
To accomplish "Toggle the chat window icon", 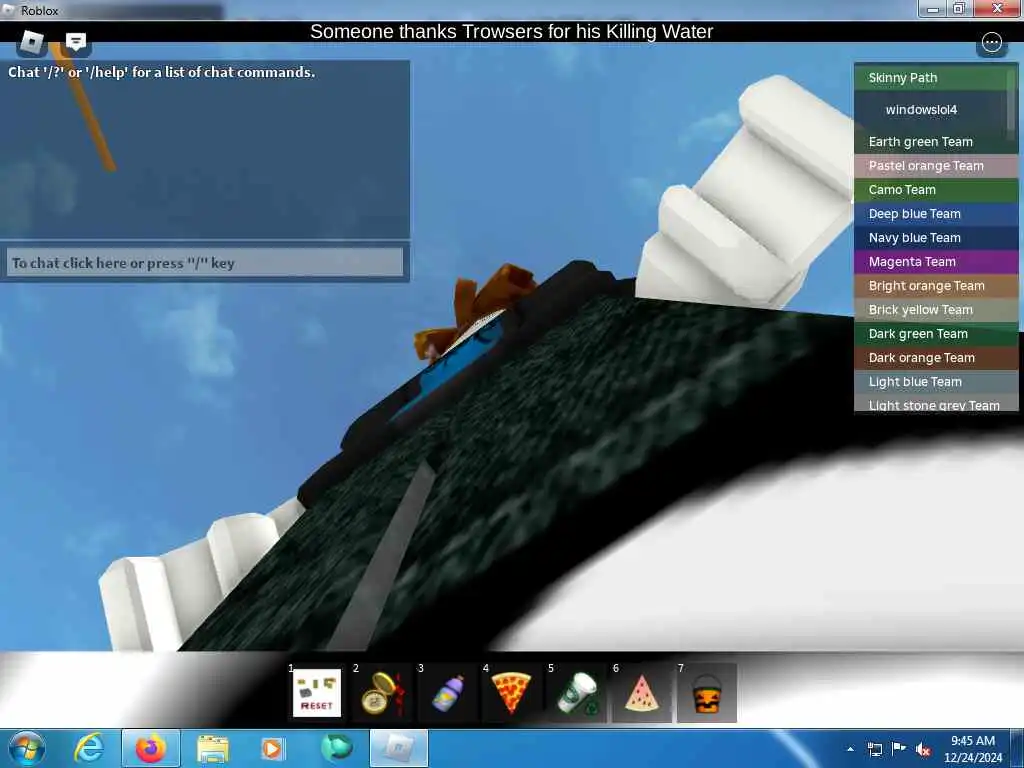I will coord(76,43).
